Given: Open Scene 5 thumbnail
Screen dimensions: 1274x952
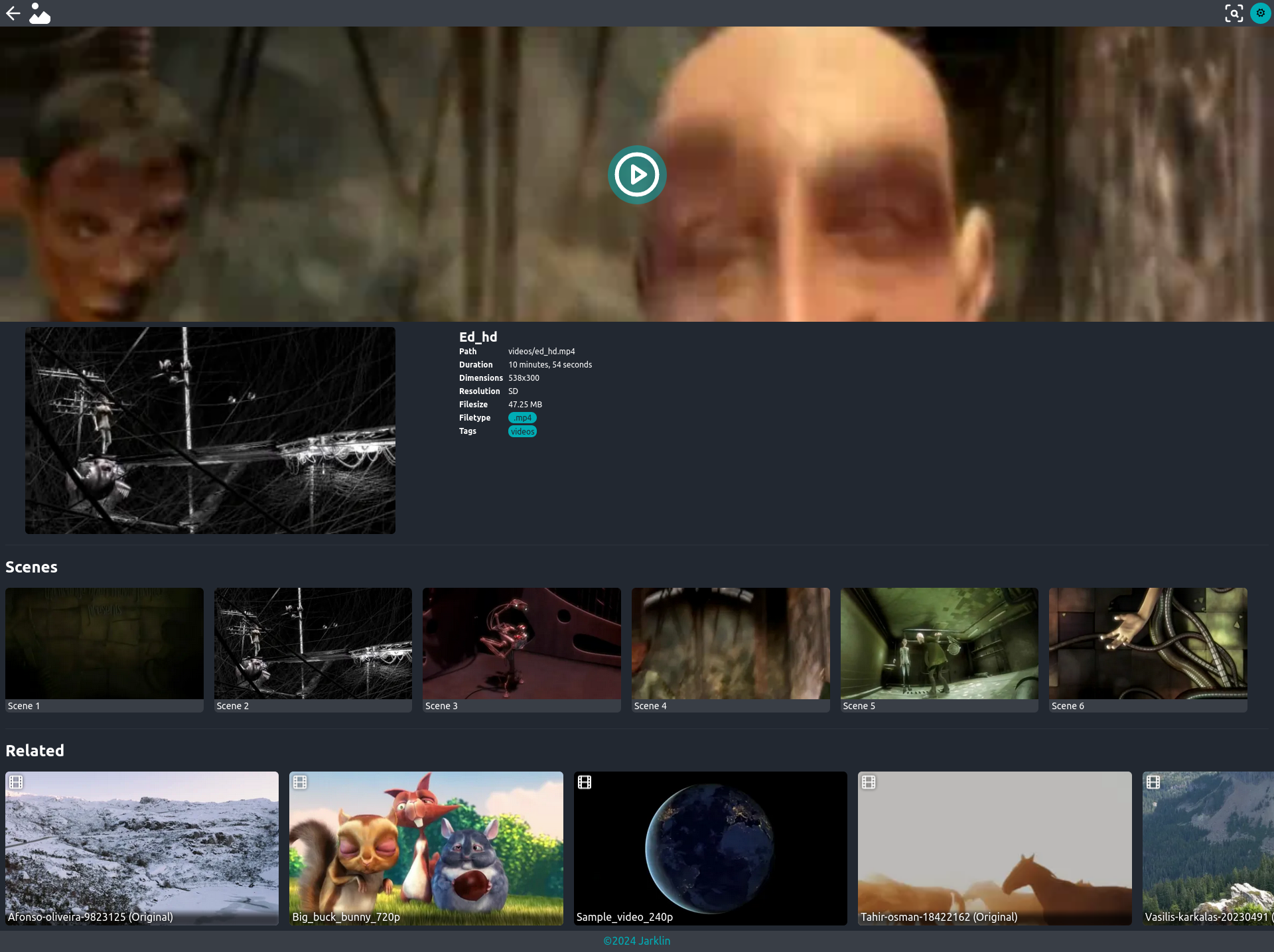Looking at the screenshot, I should pyautogui.click(x=939, y=642).
